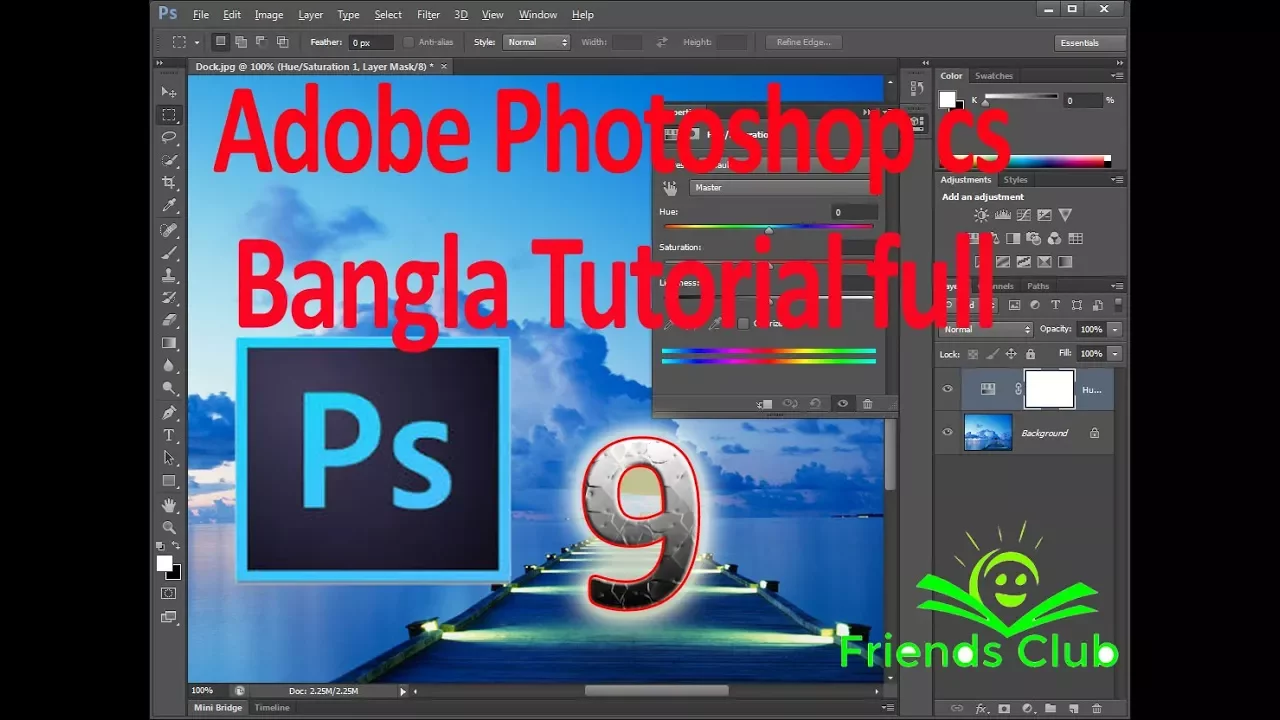Click the on-image targeted adjustment hand

(670, 188)
